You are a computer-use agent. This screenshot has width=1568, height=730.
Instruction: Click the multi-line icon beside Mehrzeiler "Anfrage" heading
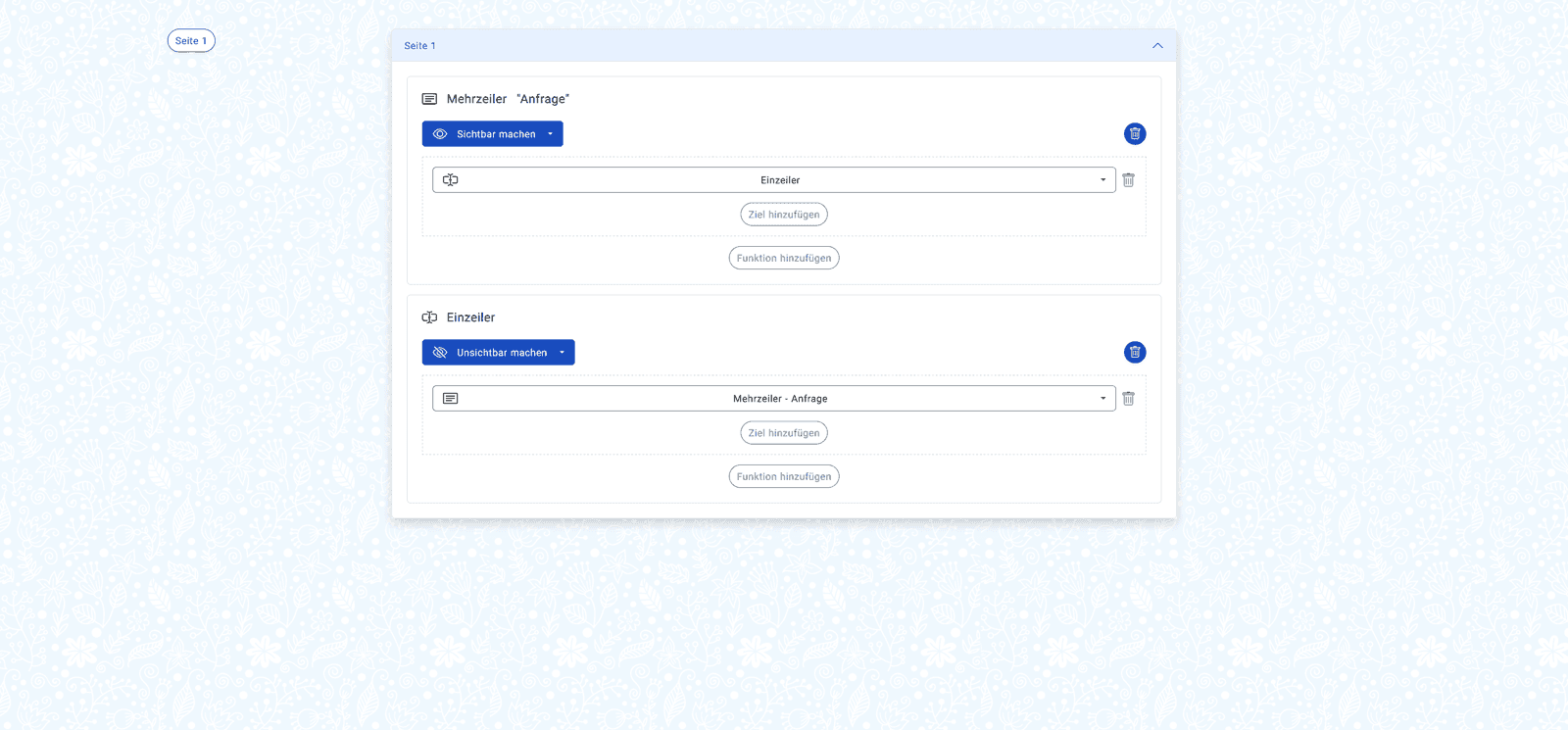coord(429,99)
